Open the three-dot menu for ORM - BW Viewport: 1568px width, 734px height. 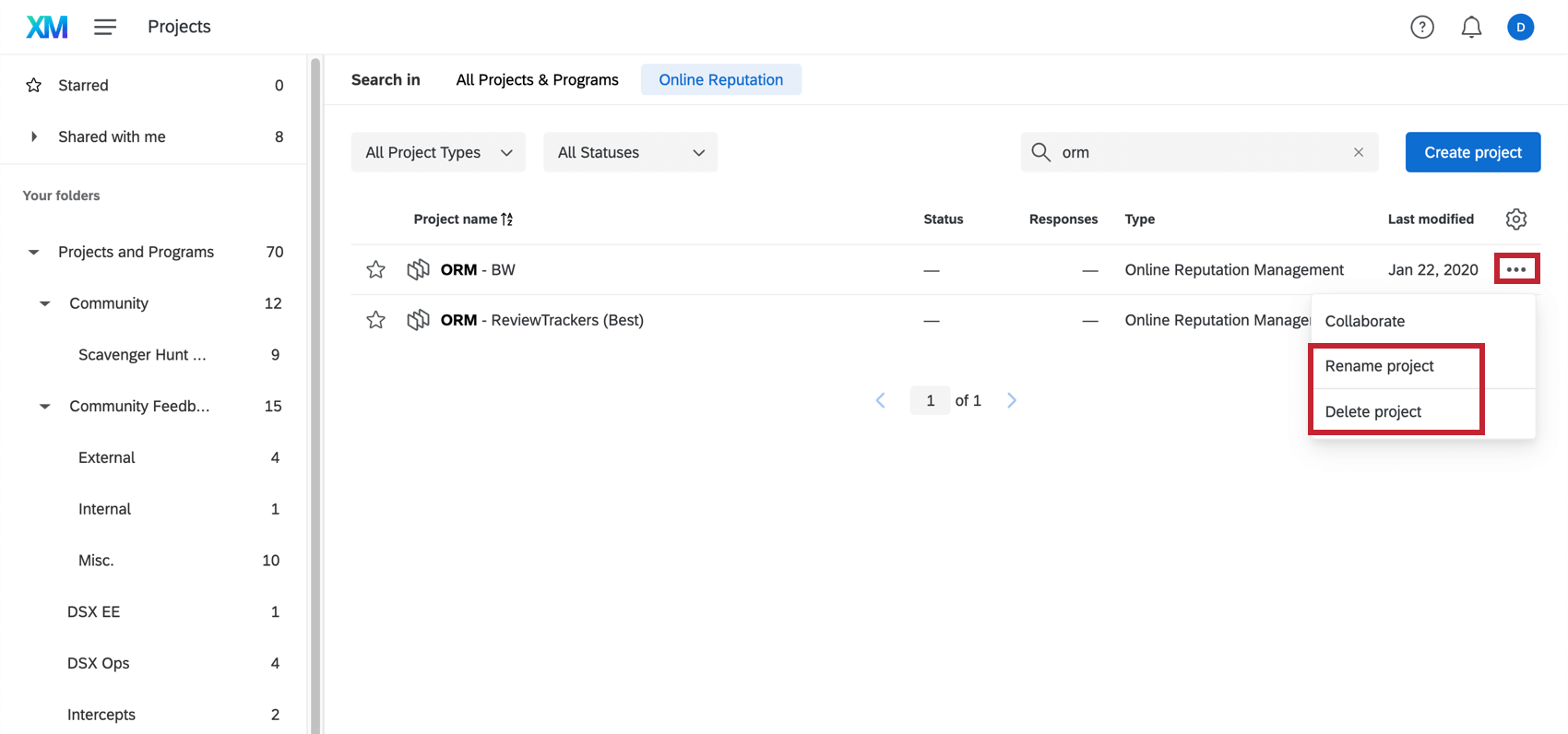(x=1516, y=269)
